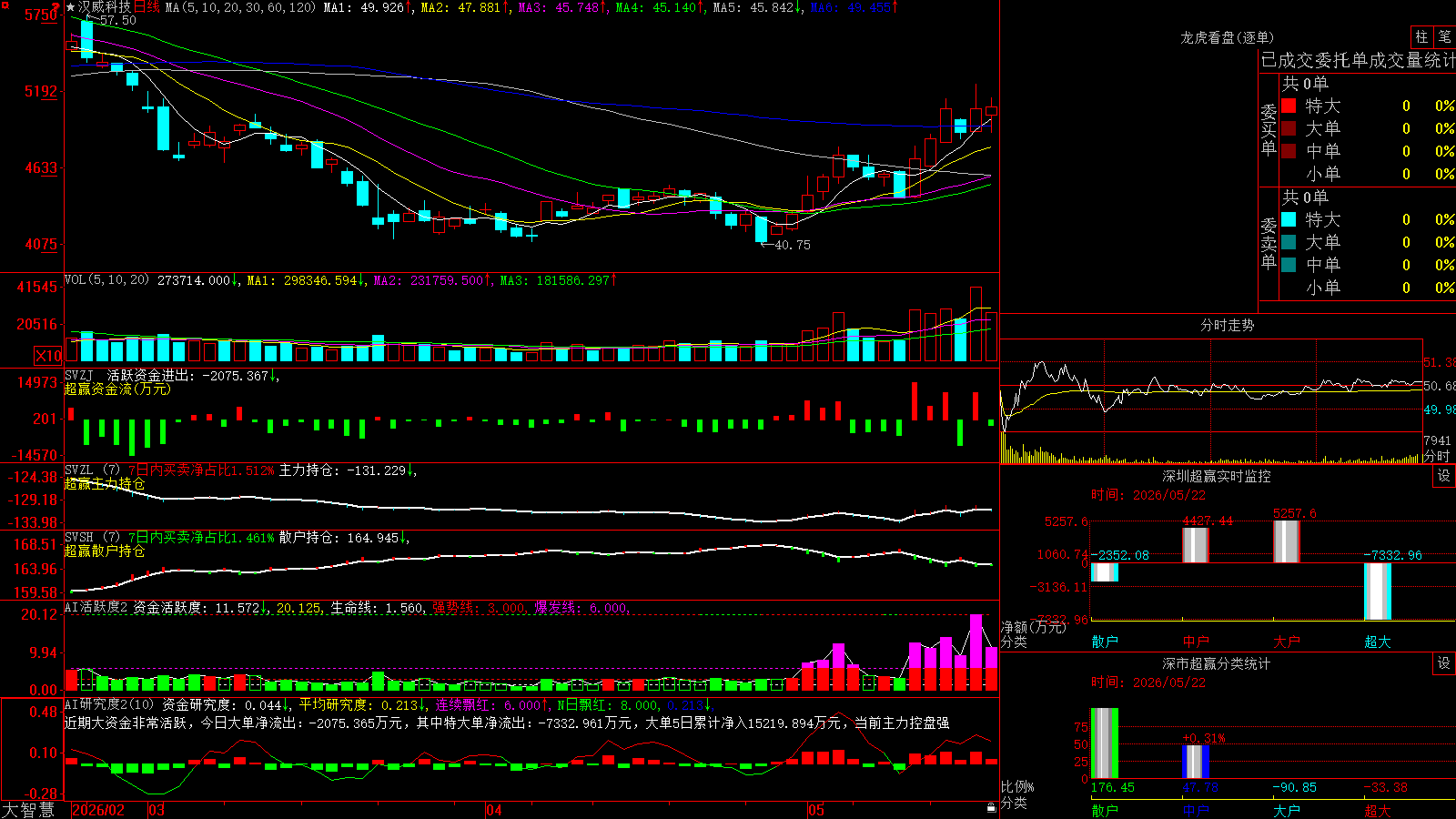Click the star icon beside 汉威科技
This screenshot has width=1456, height=819.
(x=71, y=7)
